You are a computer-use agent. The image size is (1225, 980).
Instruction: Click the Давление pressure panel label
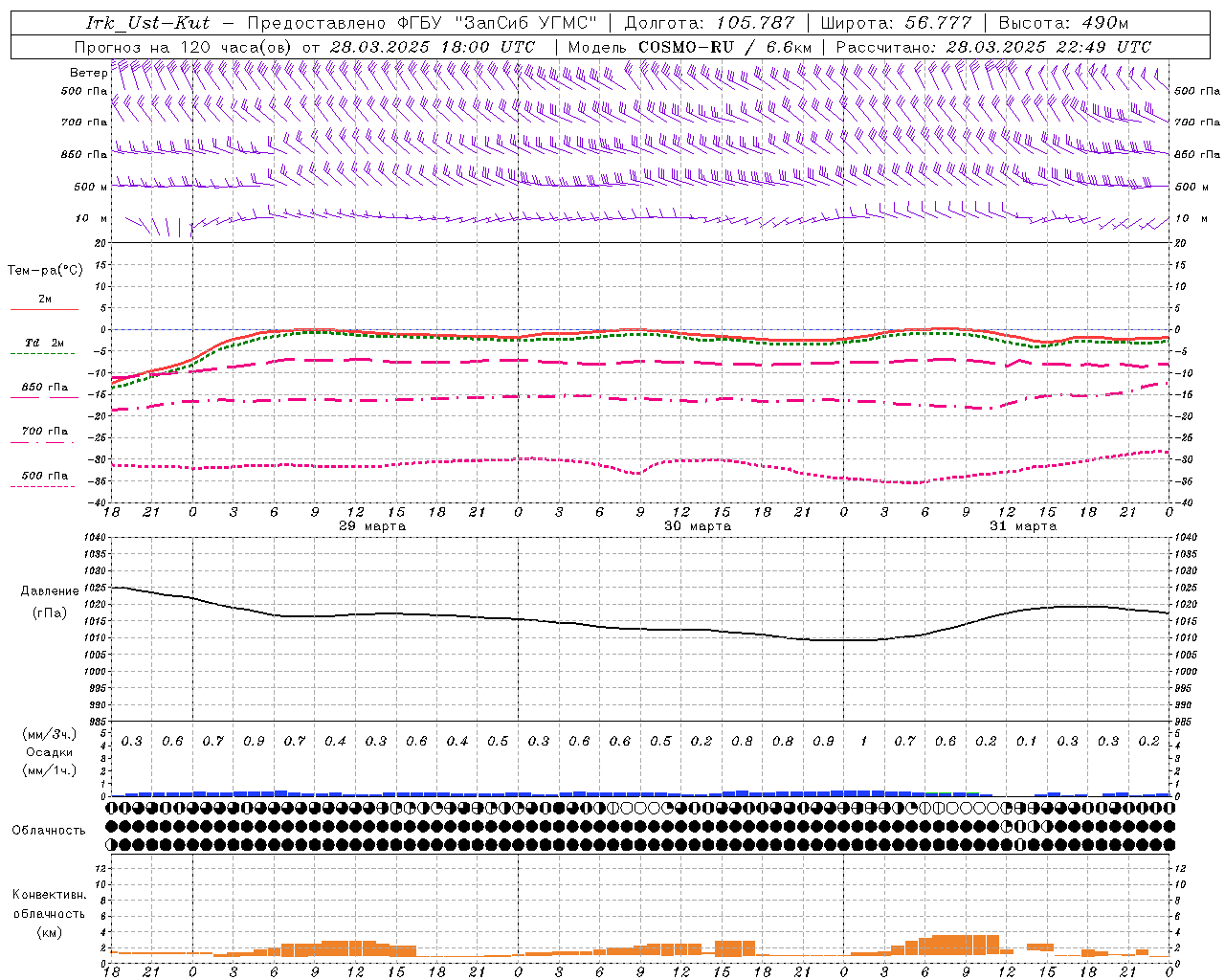tap(50, 591)
